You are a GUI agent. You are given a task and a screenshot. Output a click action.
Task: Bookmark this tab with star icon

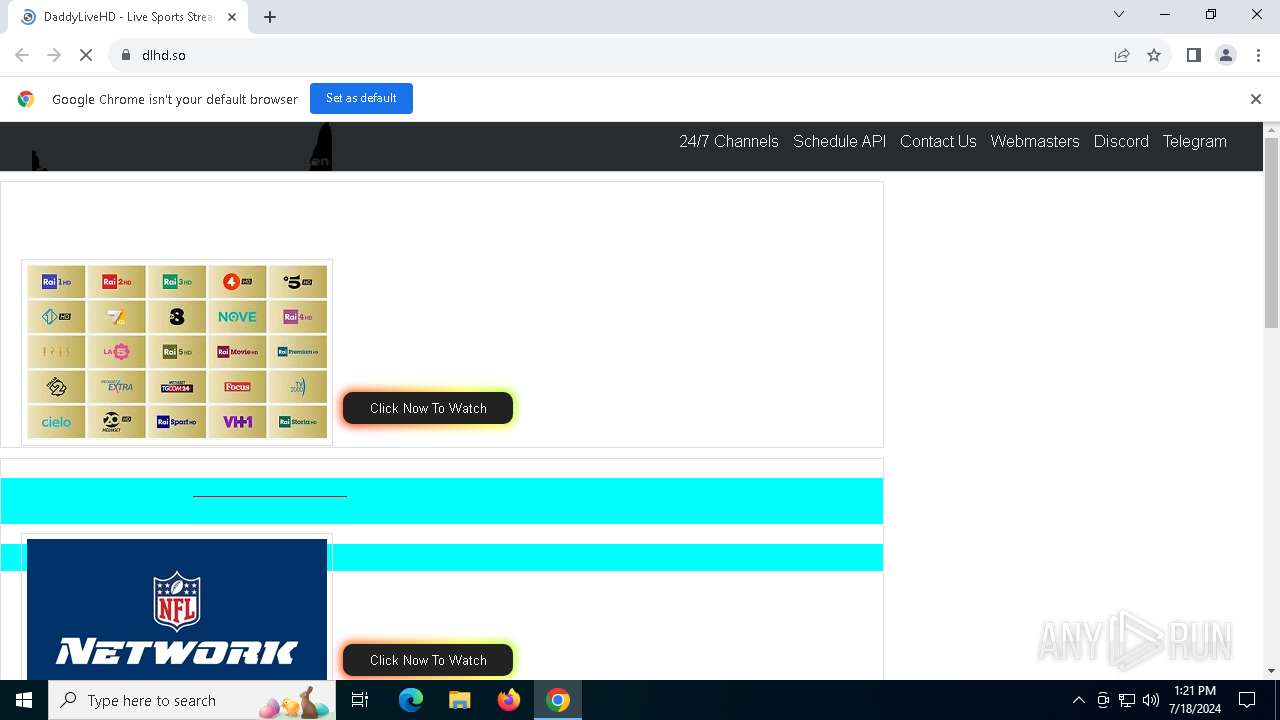click(x=1154, y=55)
